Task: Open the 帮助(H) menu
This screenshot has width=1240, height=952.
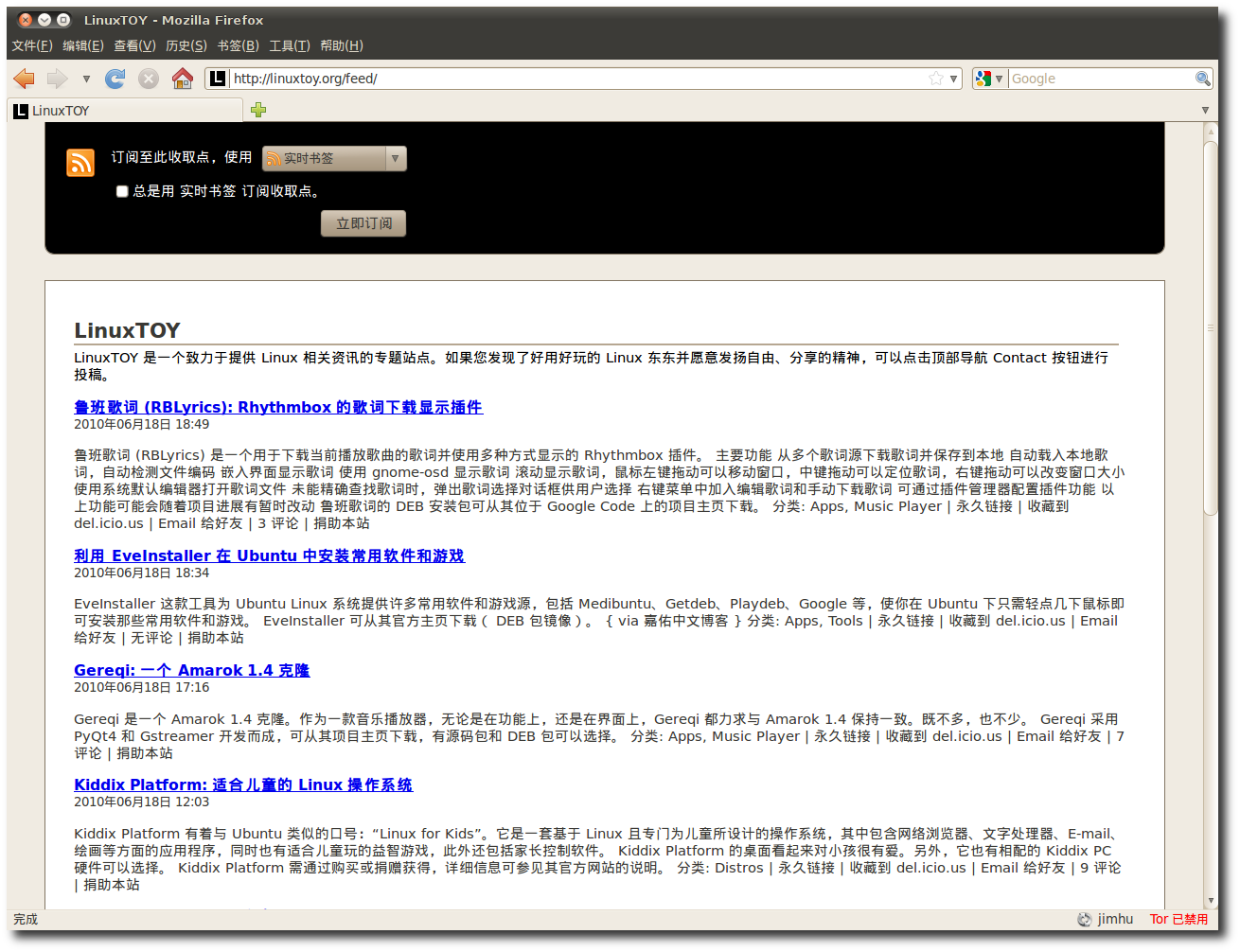Action: (342, 45)
